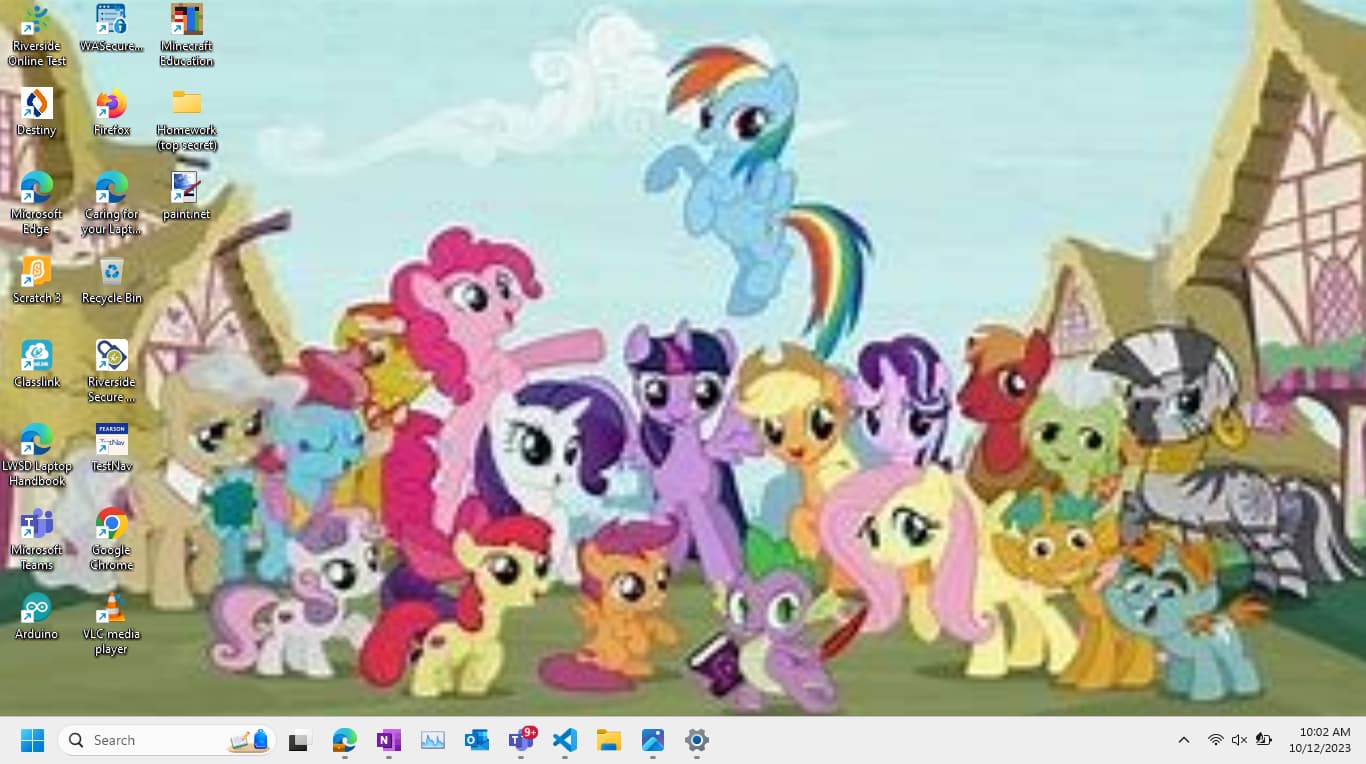Select the Microsoft Teams desktop icon

[x=37, y=540]
